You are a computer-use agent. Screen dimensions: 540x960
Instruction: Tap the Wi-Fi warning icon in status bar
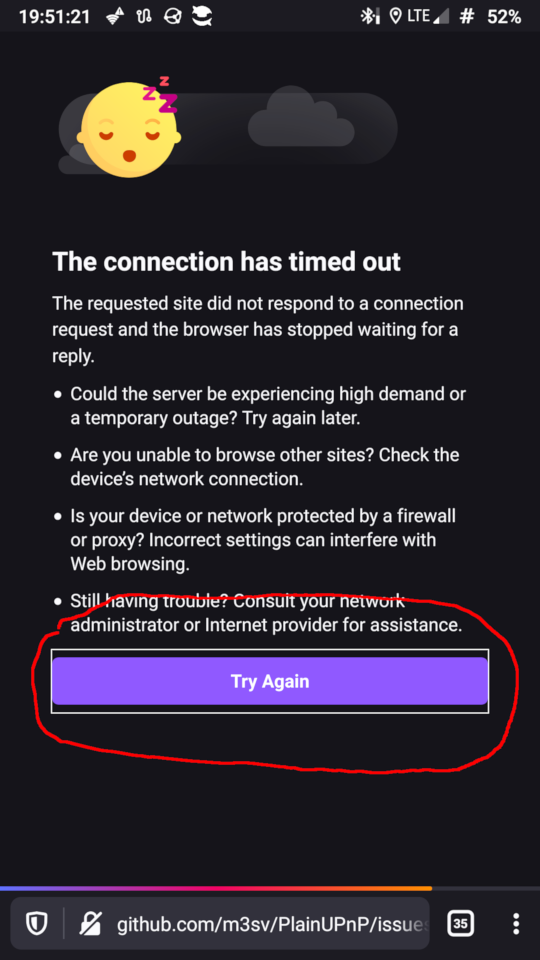click(x=115, y=17)
